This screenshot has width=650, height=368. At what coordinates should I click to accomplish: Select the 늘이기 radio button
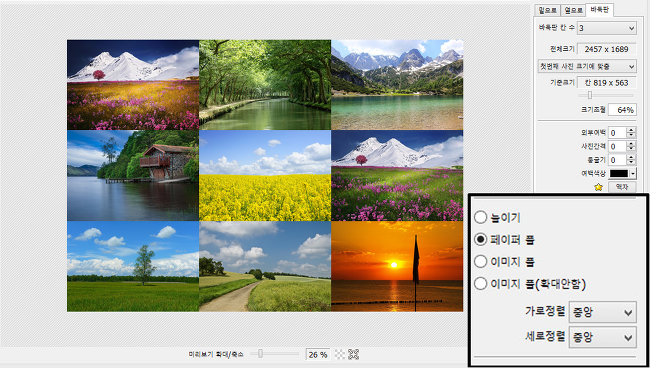tap(480, 217)
